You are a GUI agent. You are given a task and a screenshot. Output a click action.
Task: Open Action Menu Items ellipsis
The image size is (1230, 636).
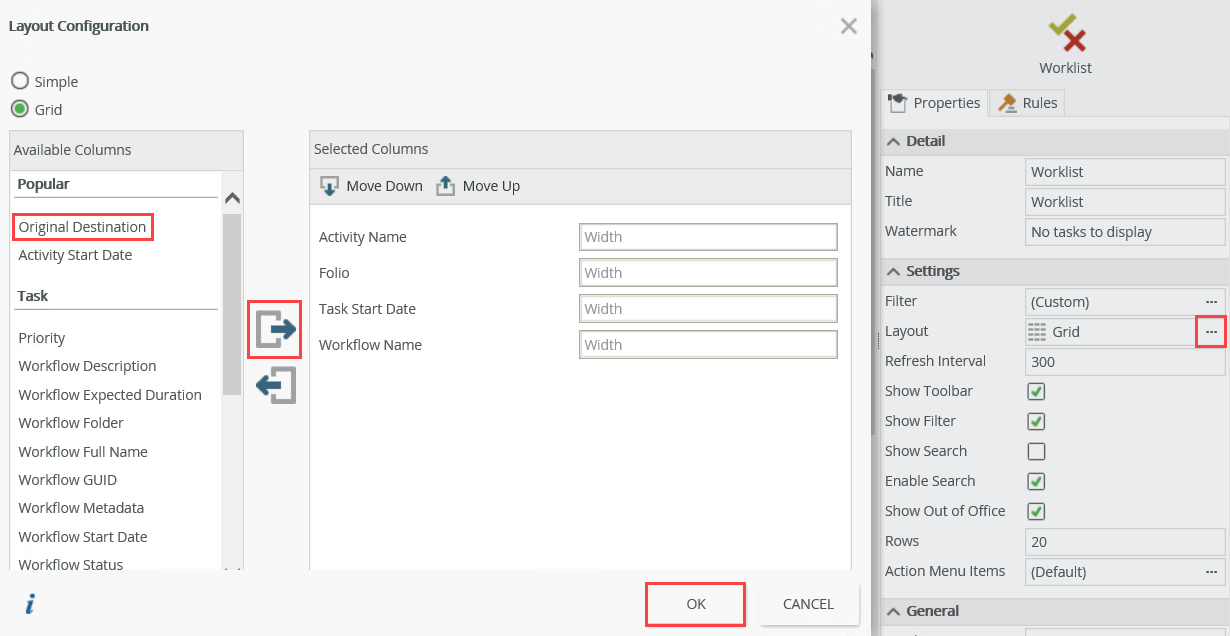tap(1211, 571)
